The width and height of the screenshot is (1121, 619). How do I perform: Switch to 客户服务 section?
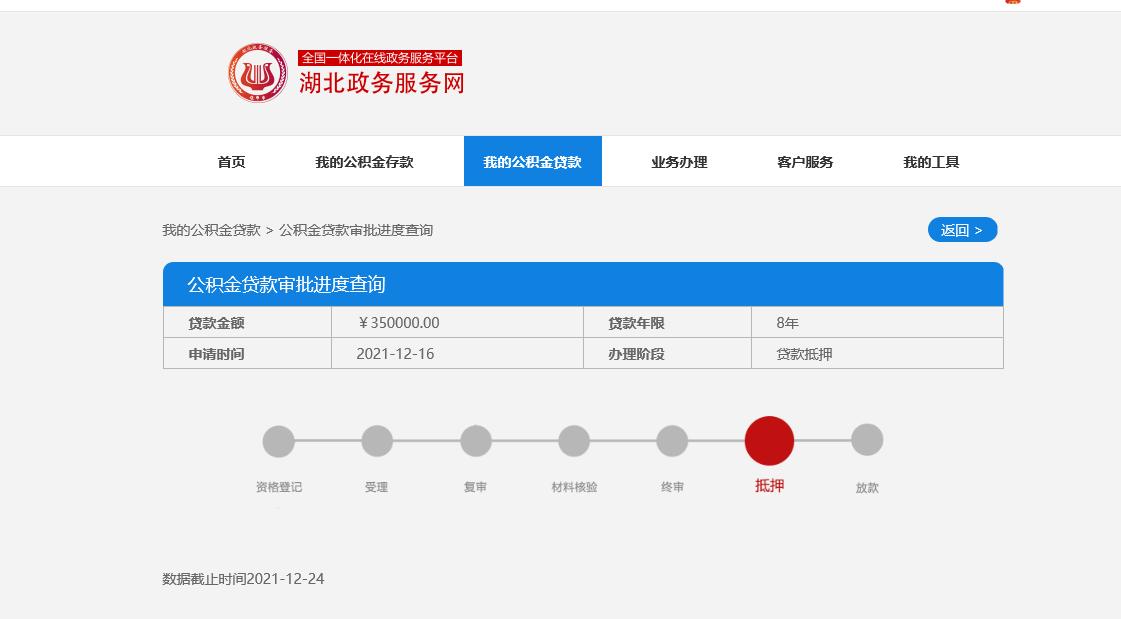pyautogui.click(x=804, y=161)
